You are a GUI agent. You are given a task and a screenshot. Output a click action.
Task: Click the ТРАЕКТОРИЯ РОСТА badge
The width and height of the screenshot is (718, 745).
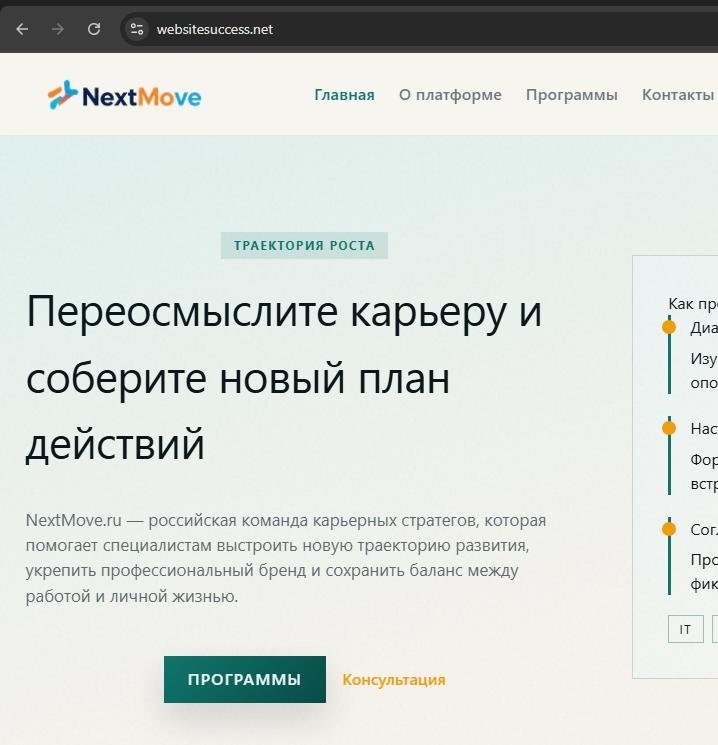pyautogui.click(x=304, y=246)
